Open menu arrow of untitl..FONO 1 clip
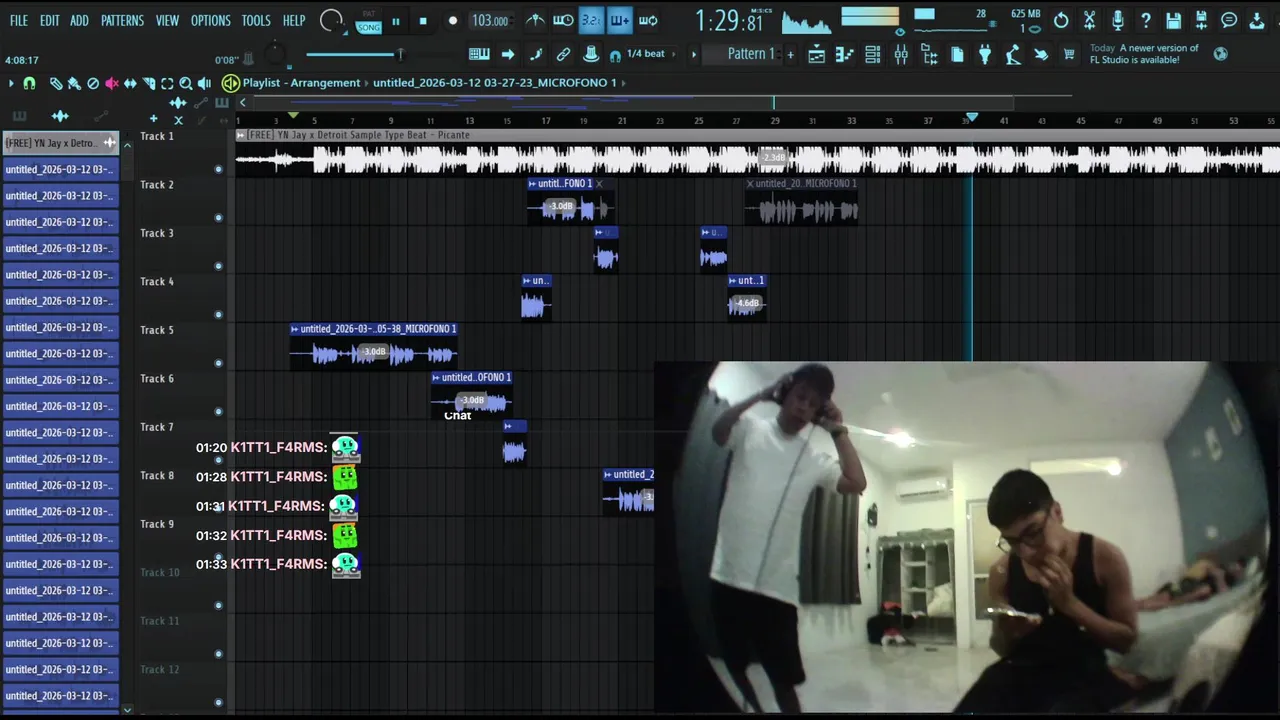The height and width of the screenshot is (720, 1280). click(532, 184)
